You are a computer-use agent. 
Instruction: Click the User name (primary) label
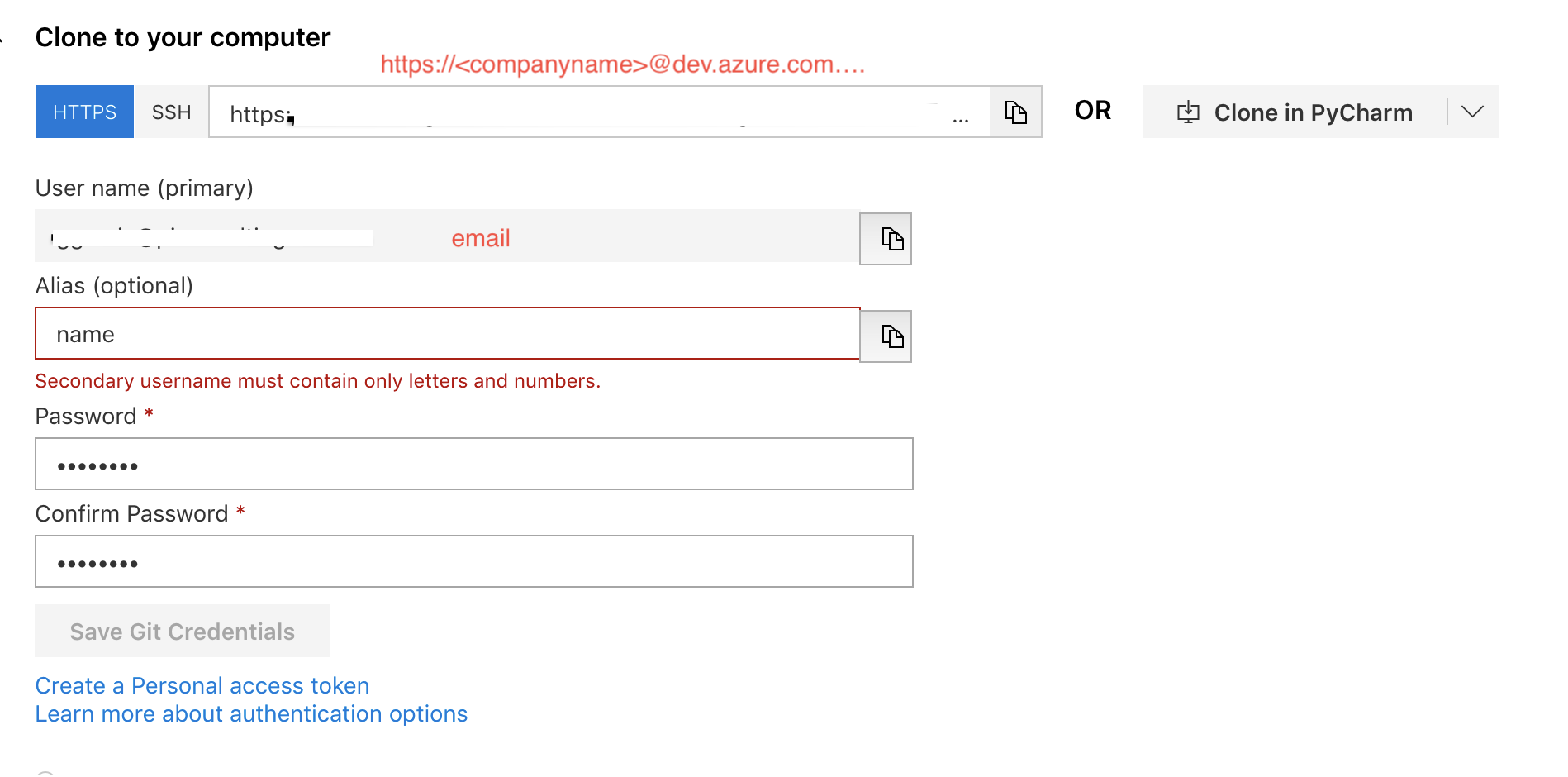tap(144, 188)
